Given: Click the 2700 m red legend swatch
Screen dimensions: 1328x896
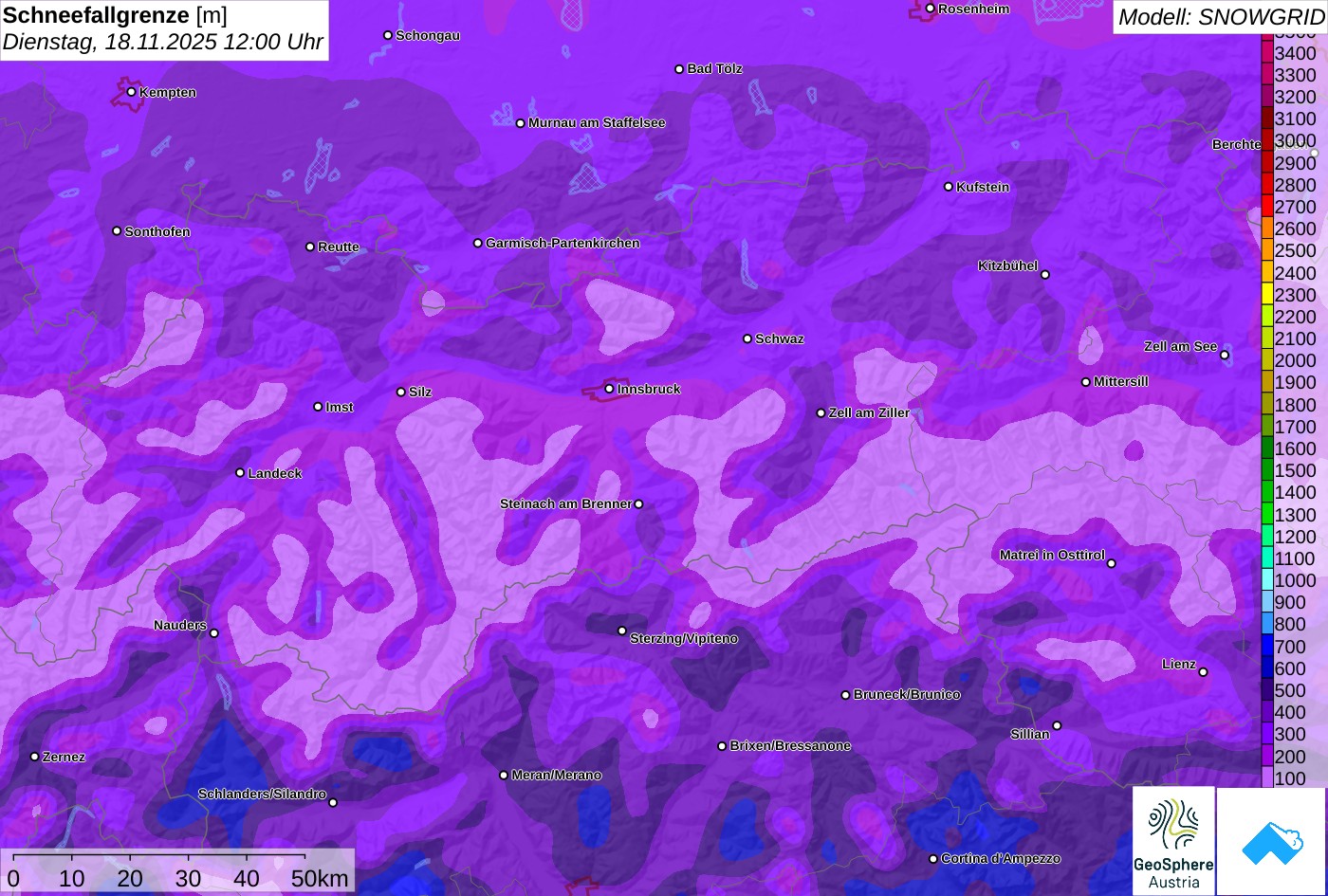Looking at the screenshot, I should point(1267,207).
